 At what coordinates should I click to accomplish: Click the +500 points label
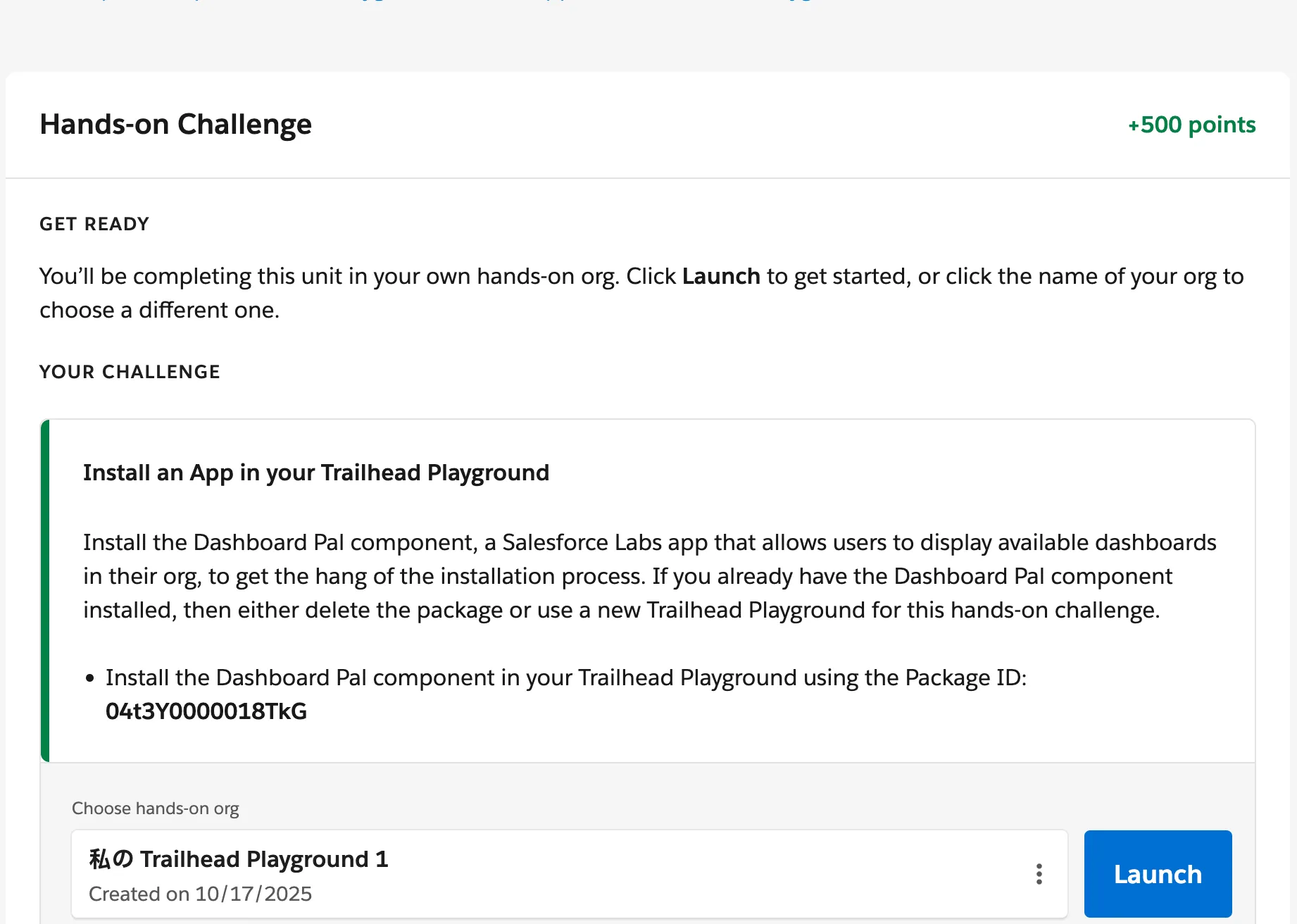coord(1191,125)
